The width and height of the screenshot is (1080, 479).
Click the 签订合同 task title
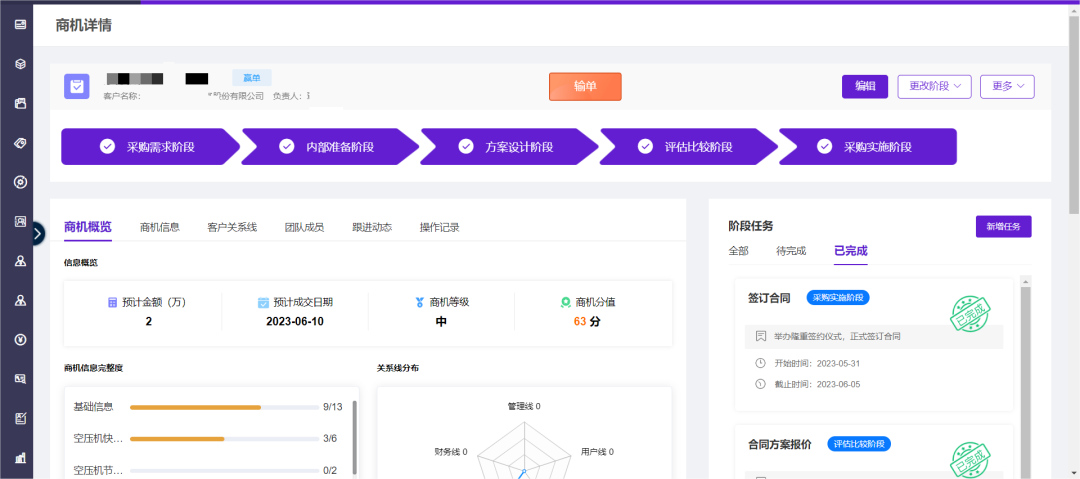pyautogui.click(x=769, y=298)
